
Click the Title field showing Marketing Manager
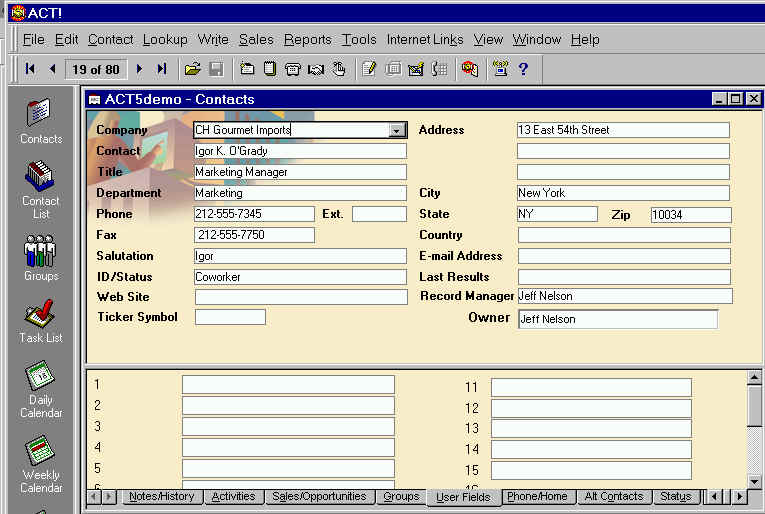(300, 172)
